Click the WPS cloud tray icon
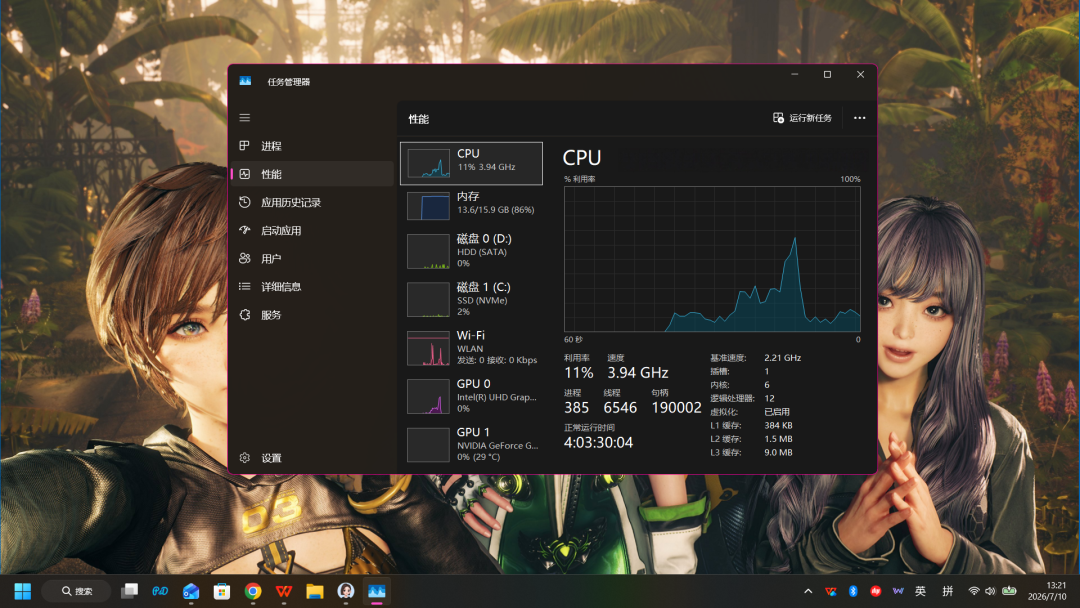1080x608 pixels. (x=831, y=591)
